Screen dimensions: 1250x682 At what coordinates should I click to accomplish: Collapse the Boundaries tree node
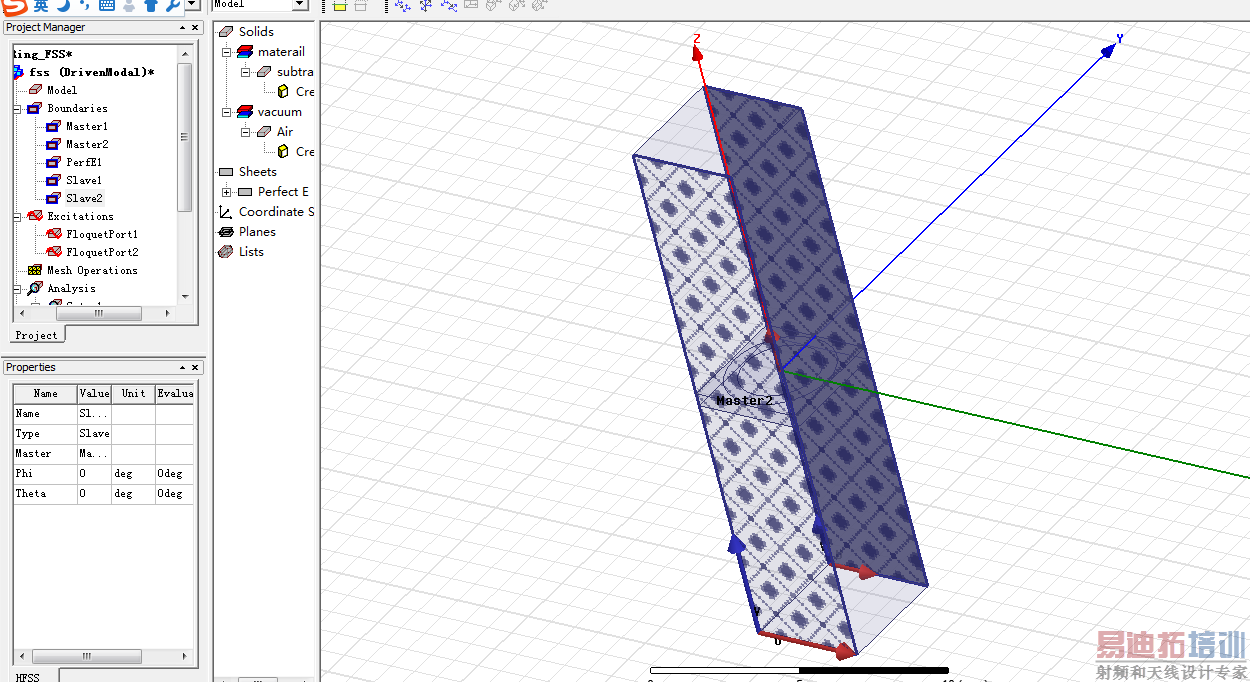17,108
